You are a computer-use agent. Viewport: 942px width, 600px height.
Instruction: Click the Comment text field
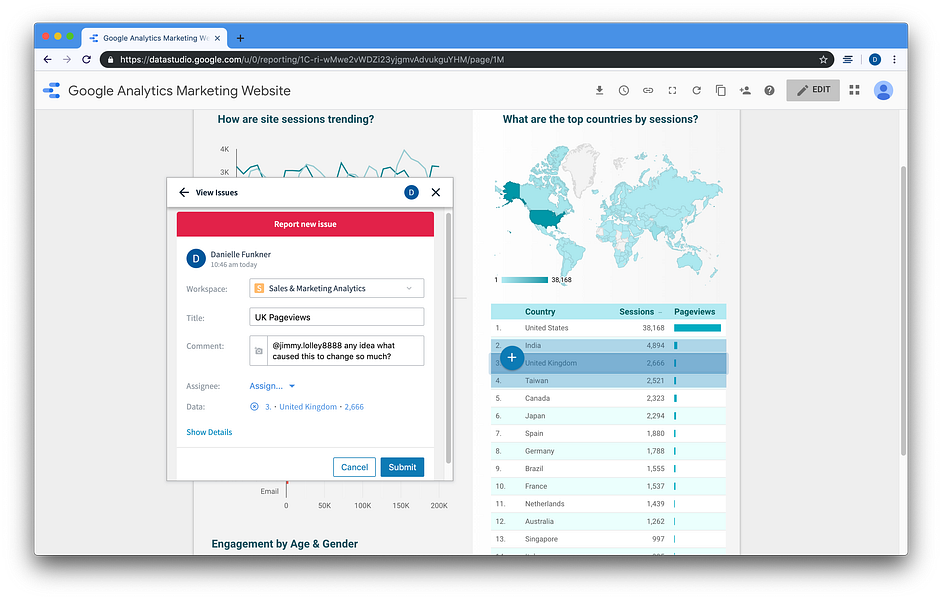pyautogui.click(x=345, y=351)
